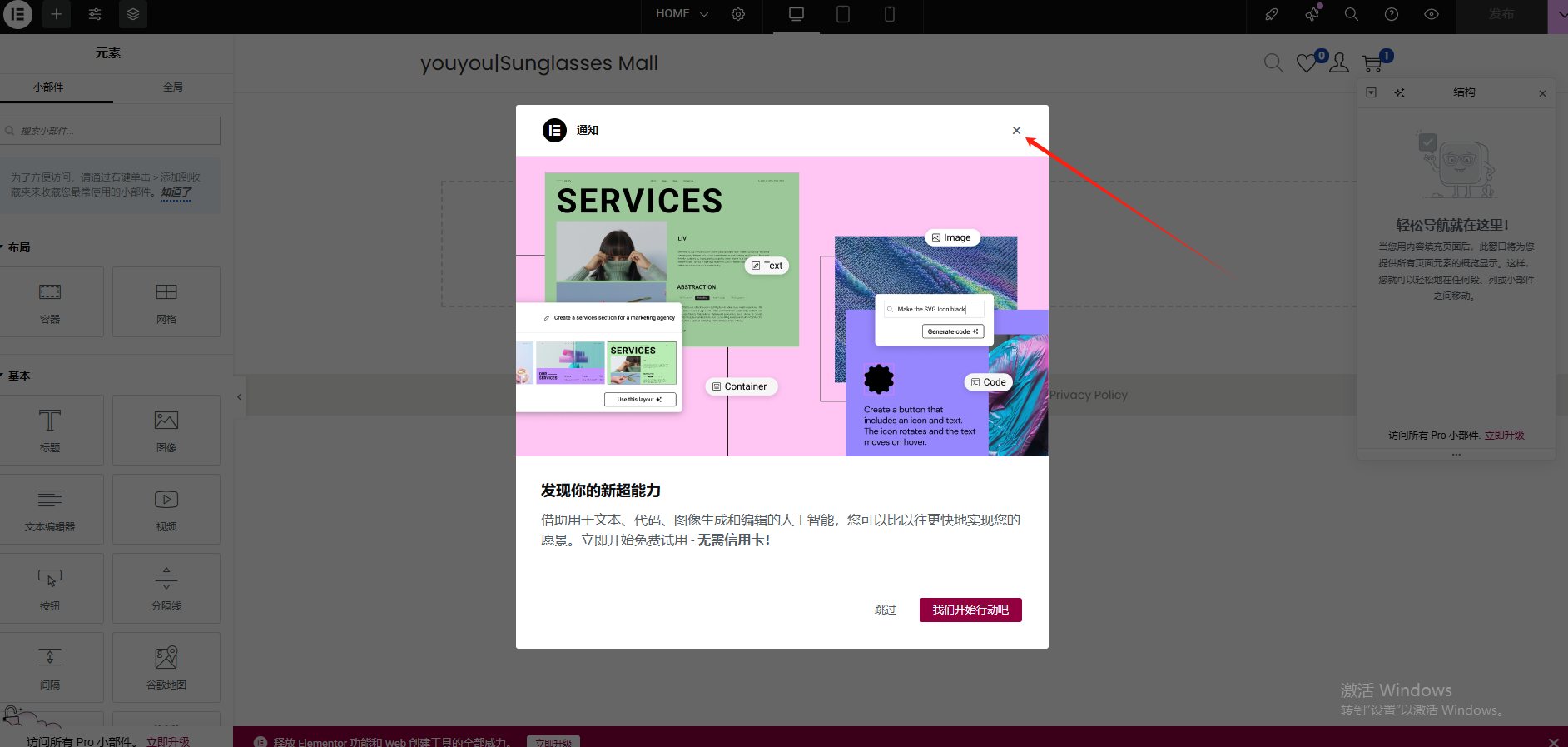Viewport: 1568px width, 747px height.
Task: Add the Spacer widget
Action: [50, 667]
